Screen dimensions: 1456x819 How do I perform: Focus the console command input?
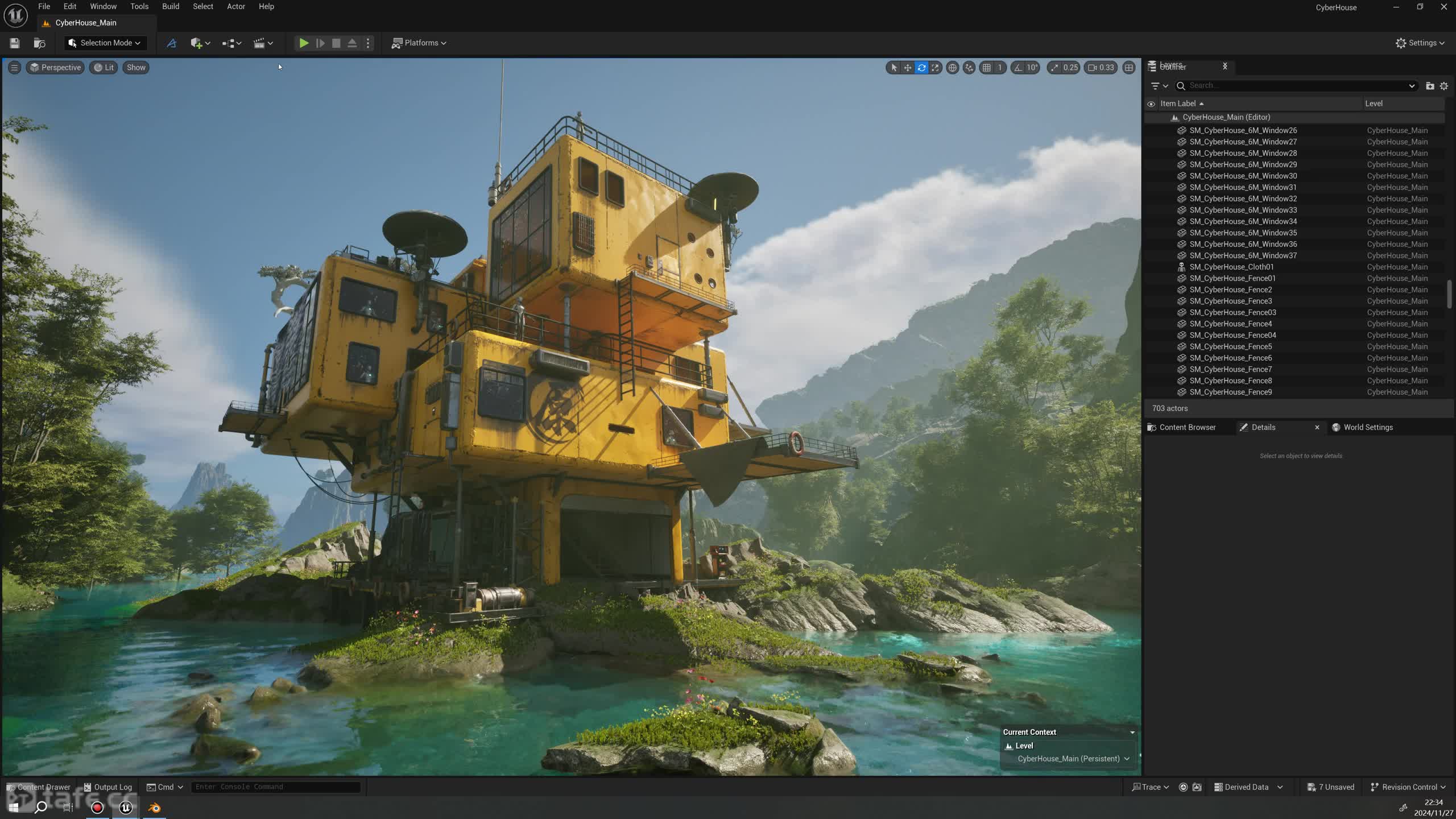[276, 787]
